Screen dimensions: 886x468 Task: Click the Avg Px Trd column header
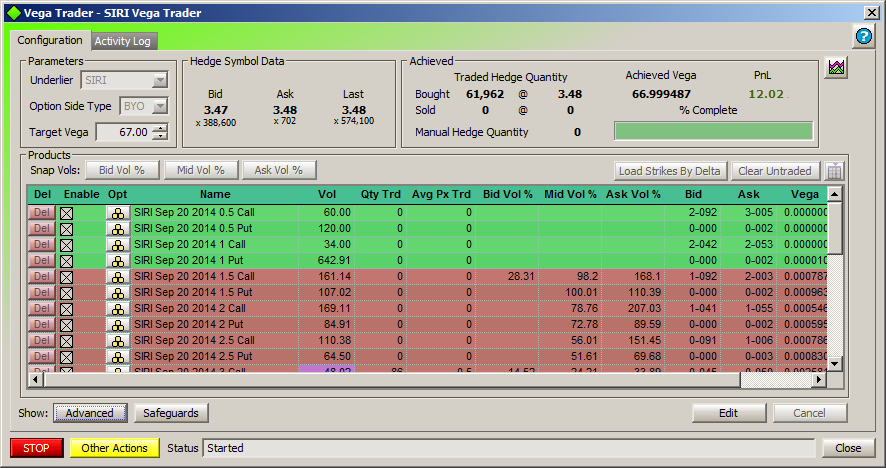(441, 194)
